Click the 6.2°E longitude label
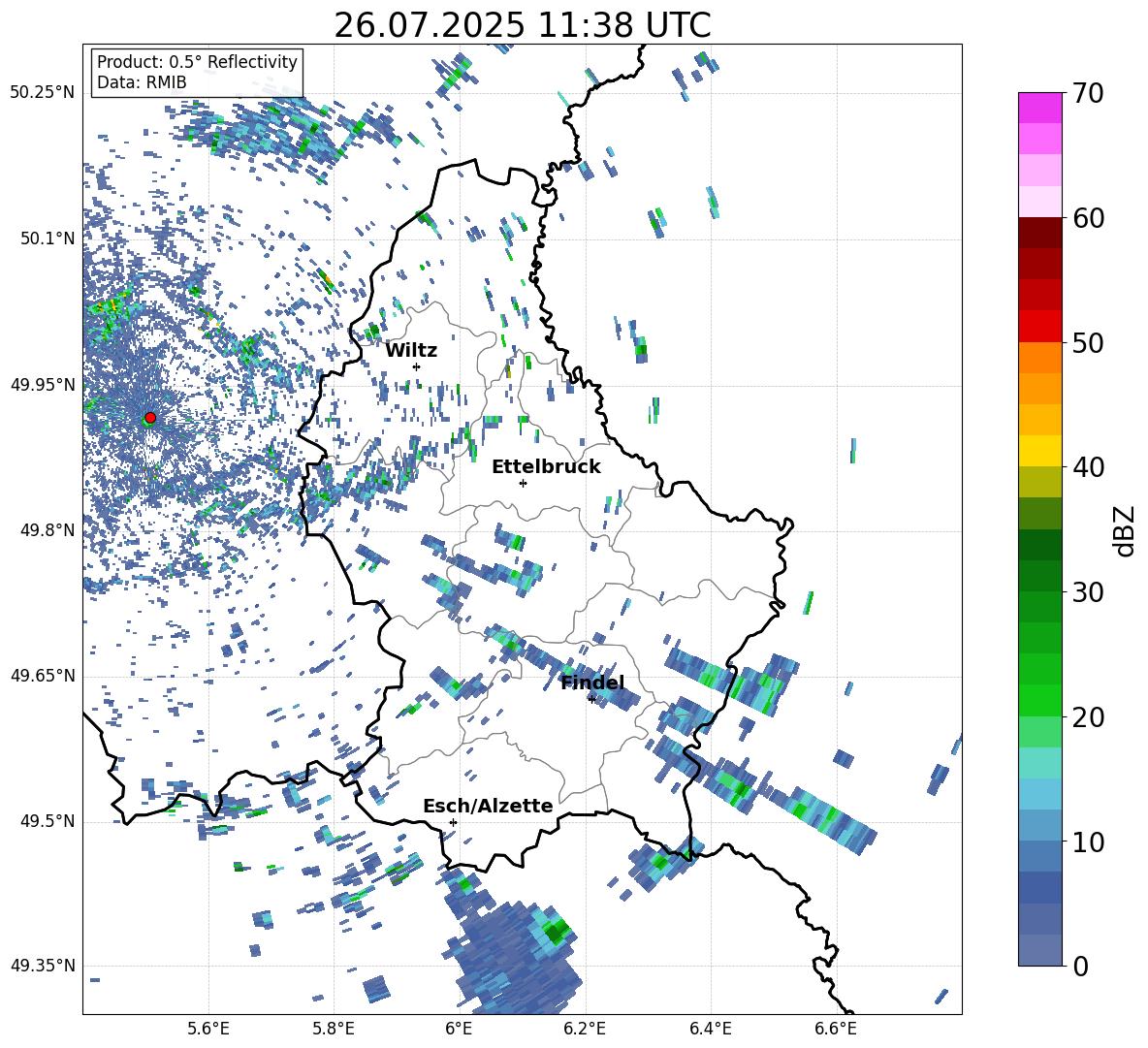This screenshot has width=1148, height=1048. coord(585,1029)
